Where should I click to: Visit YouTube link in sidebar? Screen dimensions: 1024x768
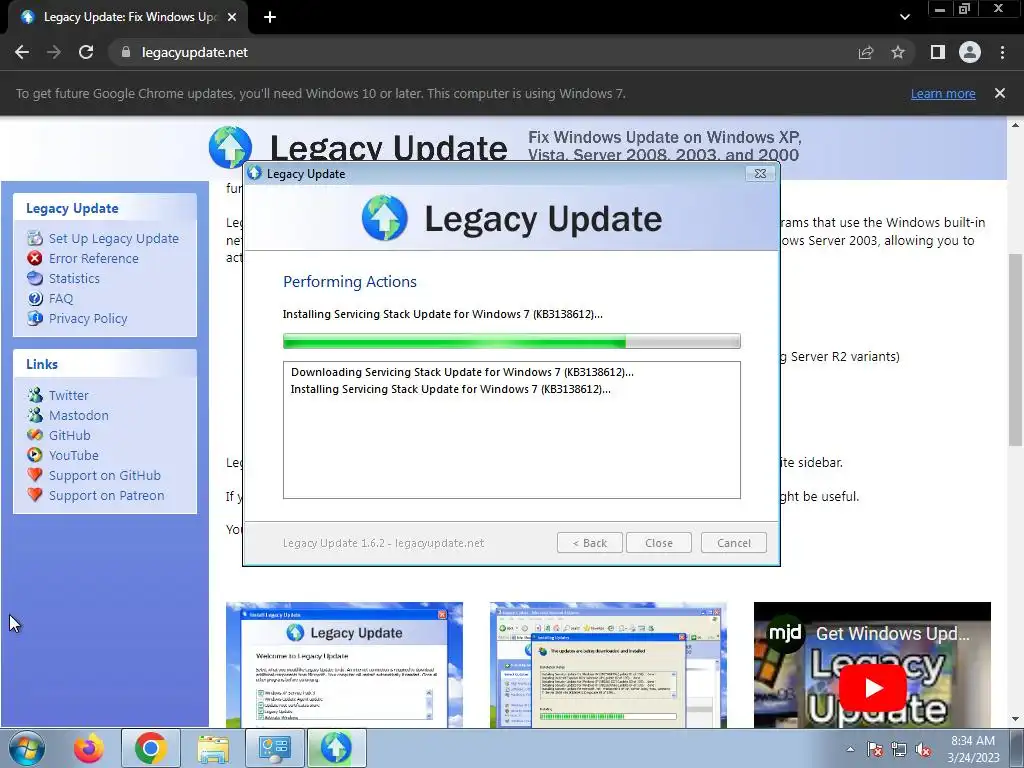(x=73, y=456)
